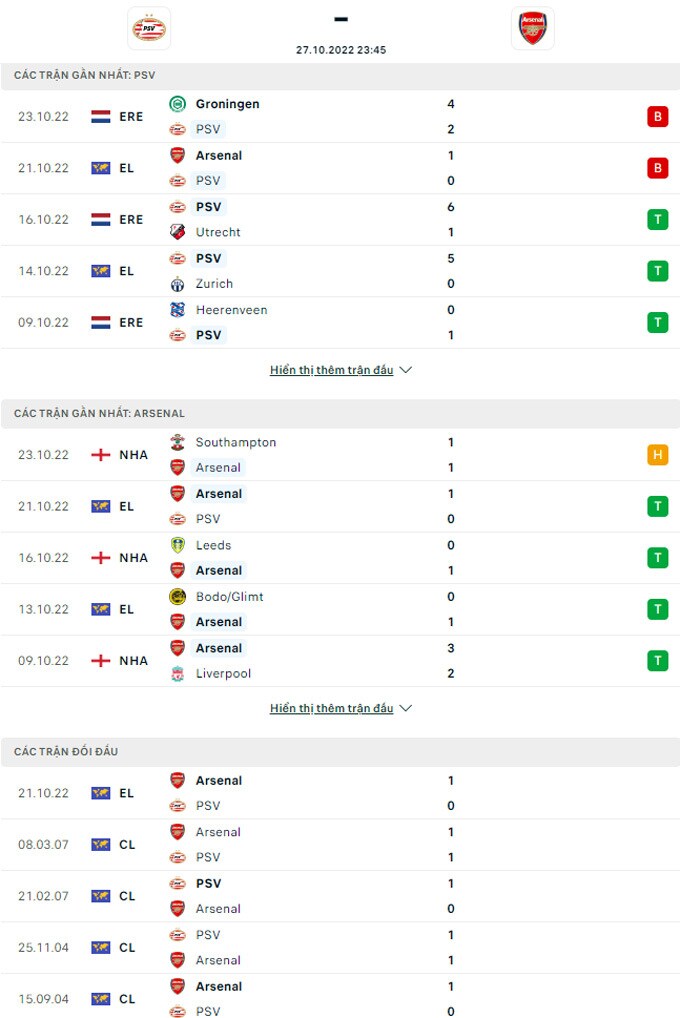Click the 27.10.2022 23:45 match time
The height and width of the screenshot is (1018, 680).
[x=341, y=49]
